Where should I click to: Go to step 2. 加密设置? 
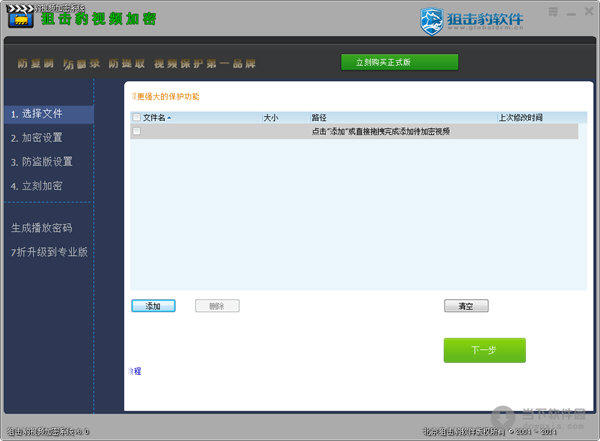tap(37, 138)
